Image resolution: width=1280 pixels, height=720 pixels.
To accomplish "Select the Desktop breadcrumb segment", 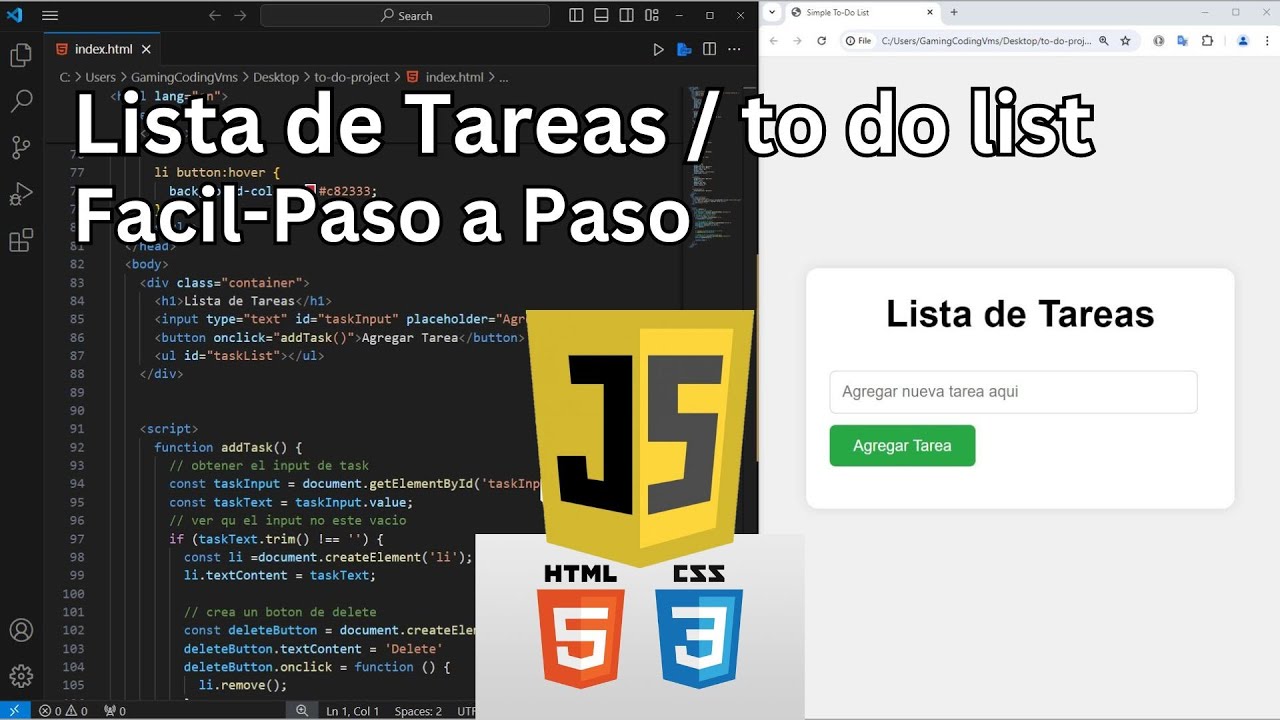I will pyautogui.click(x=276, y=77).
